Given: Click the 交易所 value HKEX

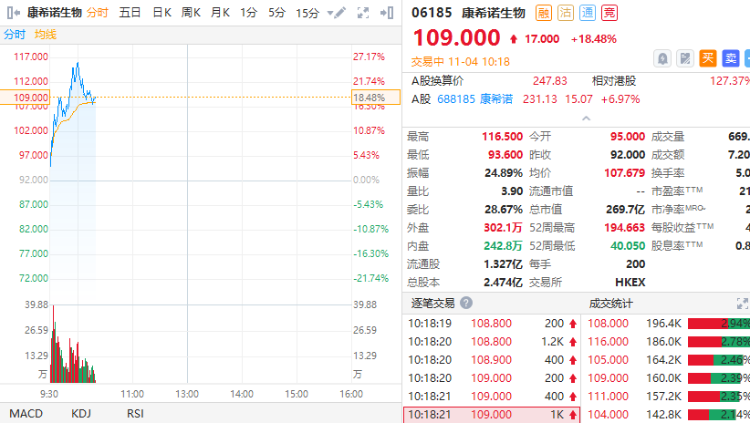Looking at the screenshot, I should [x=630, y=282].
